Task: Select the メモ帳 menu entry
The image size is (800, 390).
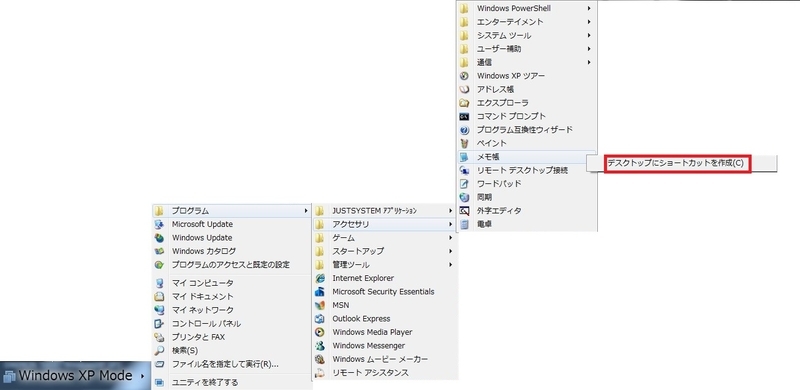Action: [527, 157]
